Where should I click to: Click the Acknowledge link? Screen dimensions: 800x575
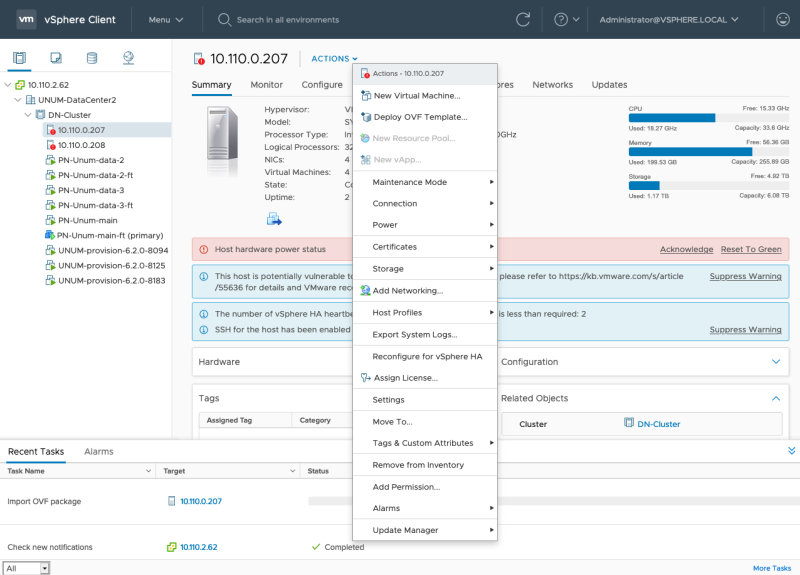(686, 249)
